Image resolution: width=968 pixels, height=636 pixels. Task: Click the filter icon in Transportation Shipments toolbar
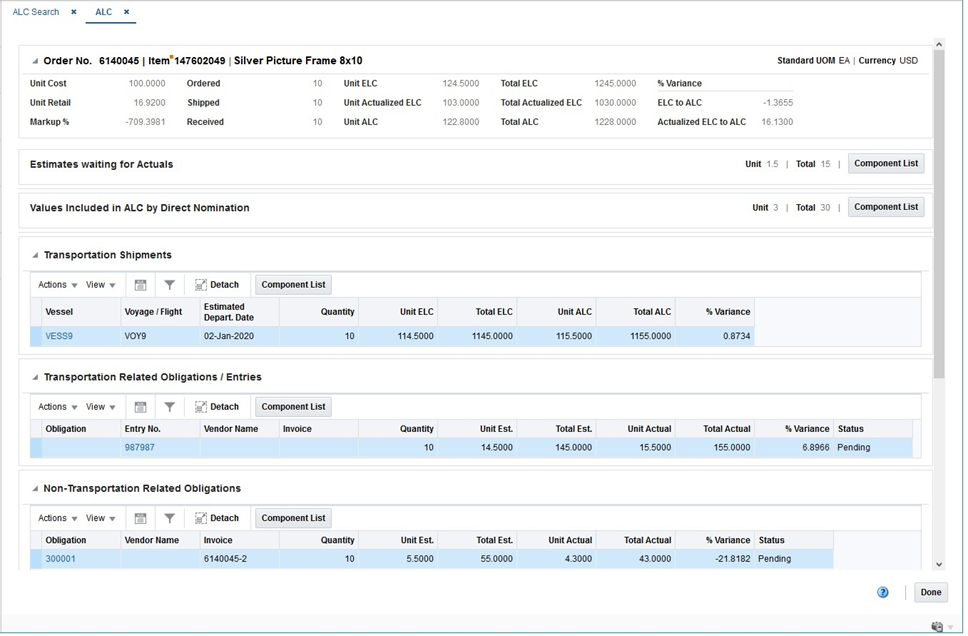coord(170,286)
